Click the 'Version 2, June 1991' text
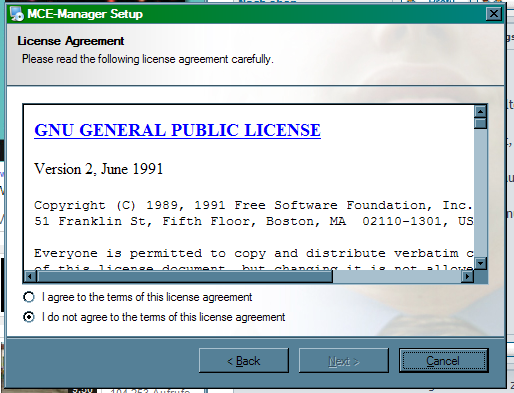Screen dimensions: 514x393 (x=99, y=169)
